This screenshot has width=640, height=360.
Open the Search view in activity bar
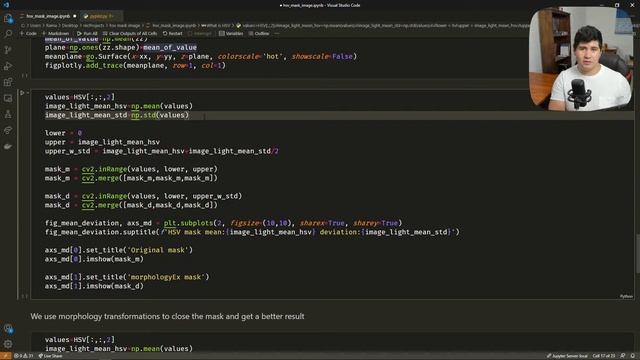[8, 34]
